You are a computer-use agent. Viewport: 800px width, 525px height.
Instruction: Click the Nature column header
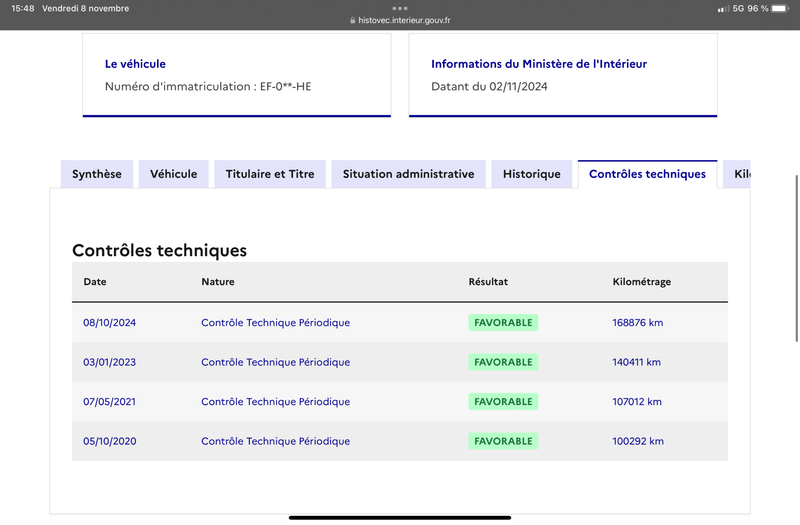point(218,282)
